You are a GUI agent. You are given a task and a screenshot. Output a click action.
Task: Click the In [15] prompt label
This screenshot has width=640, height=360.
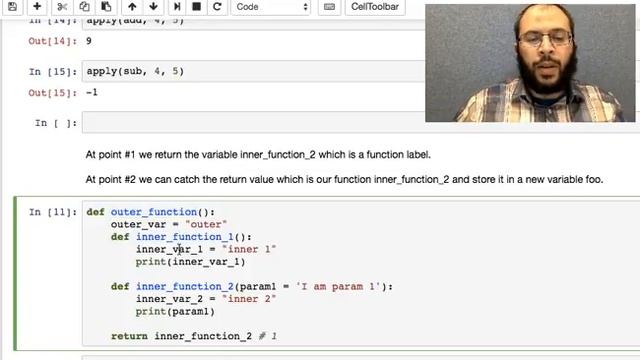(53, 72)
